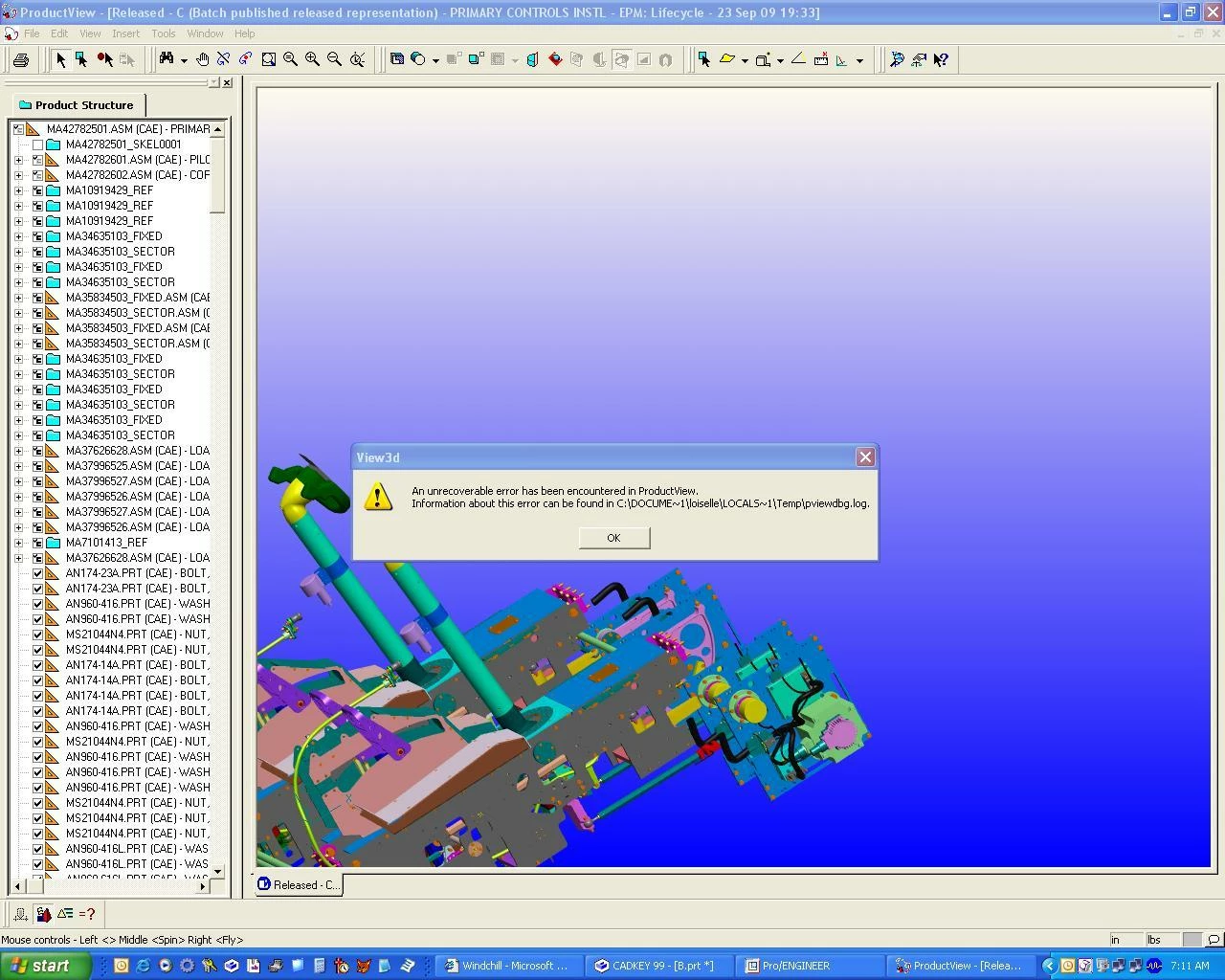The height and width of the screenshot is (980, 1225).
Task: Click the Zoom All fit icon
Action: pyautogui.click(x=357, y=59)
